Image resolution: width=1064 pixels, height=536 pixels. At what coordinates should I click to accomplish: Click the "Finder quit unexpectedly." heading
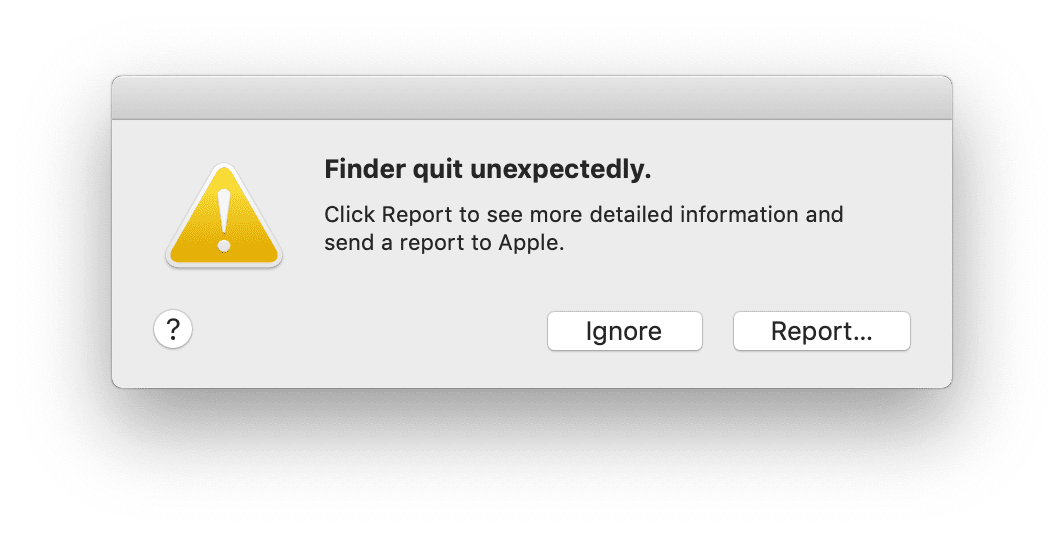pyautogui.click(x=487, y=171)
